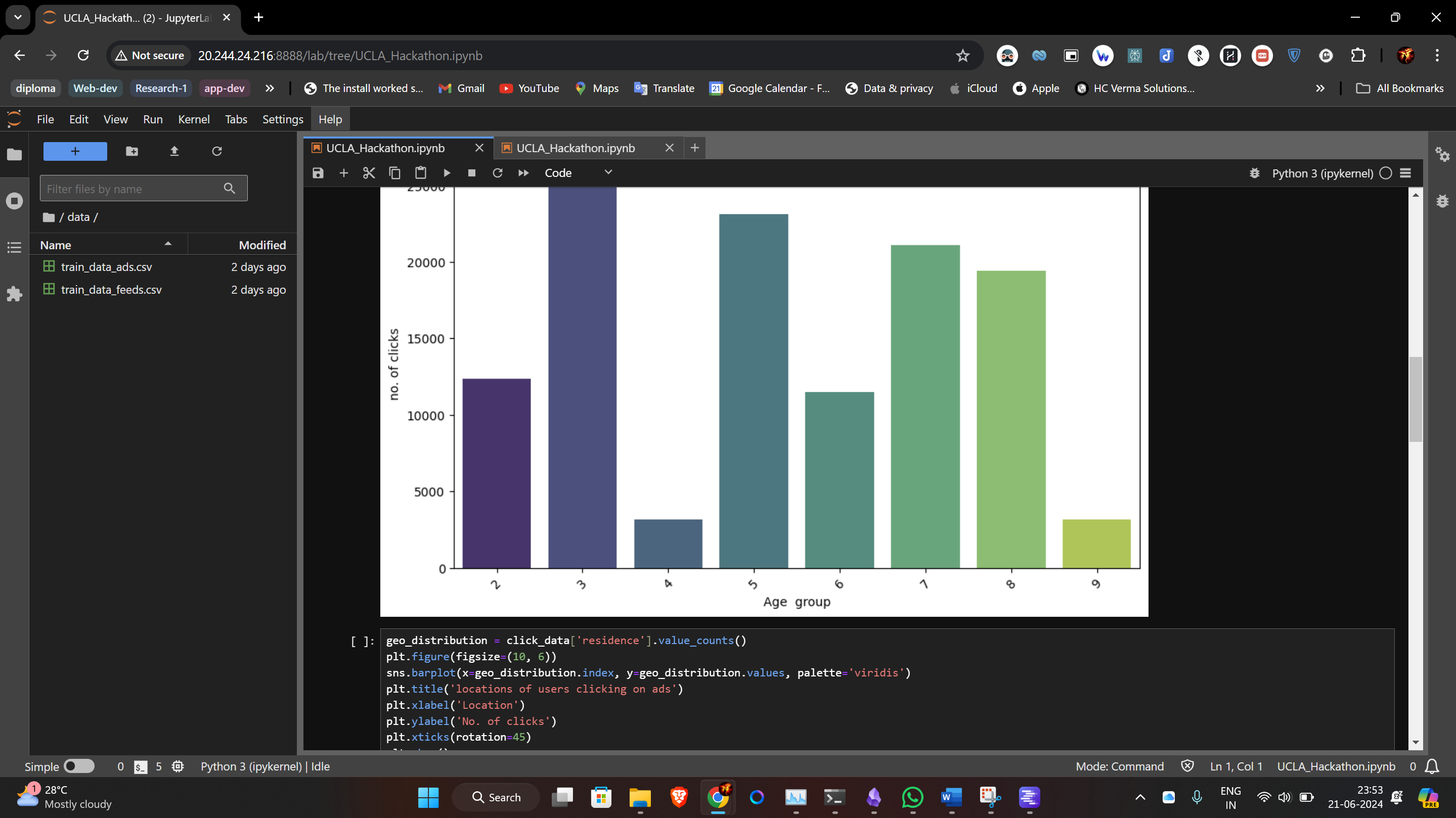The height and width of the screenshot is (818, 1456).
Task: Open the cell type Code dropdown
Action: pyautogui.click(x=578, y=173)
